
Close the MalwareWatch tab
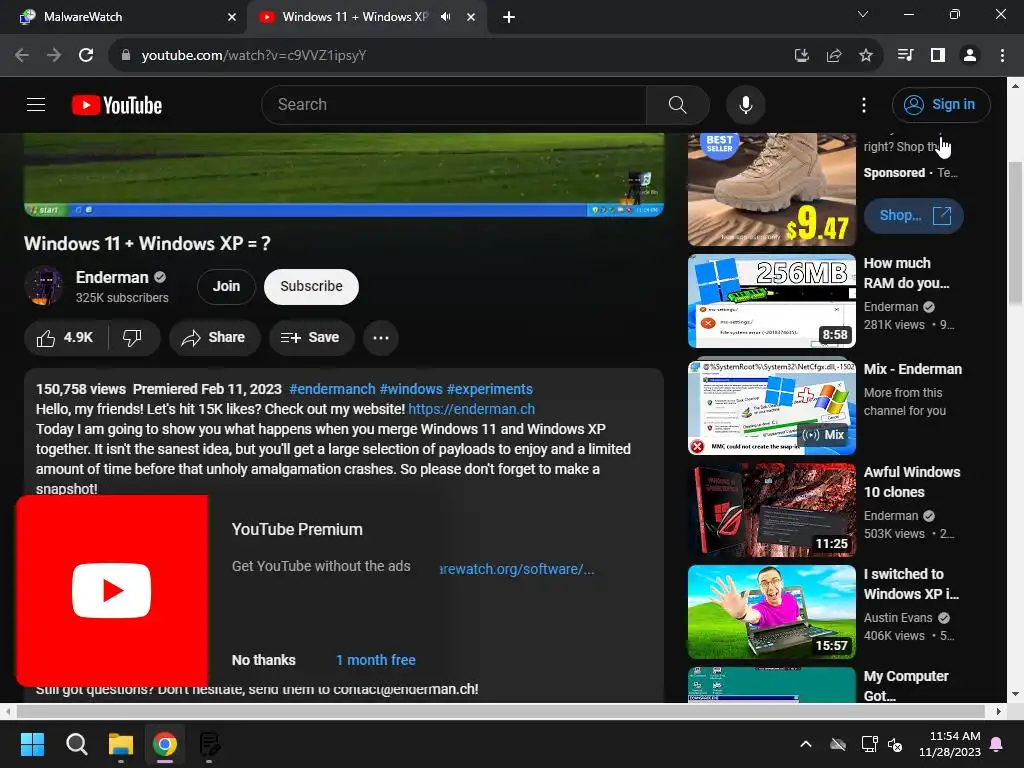point(232,17)
